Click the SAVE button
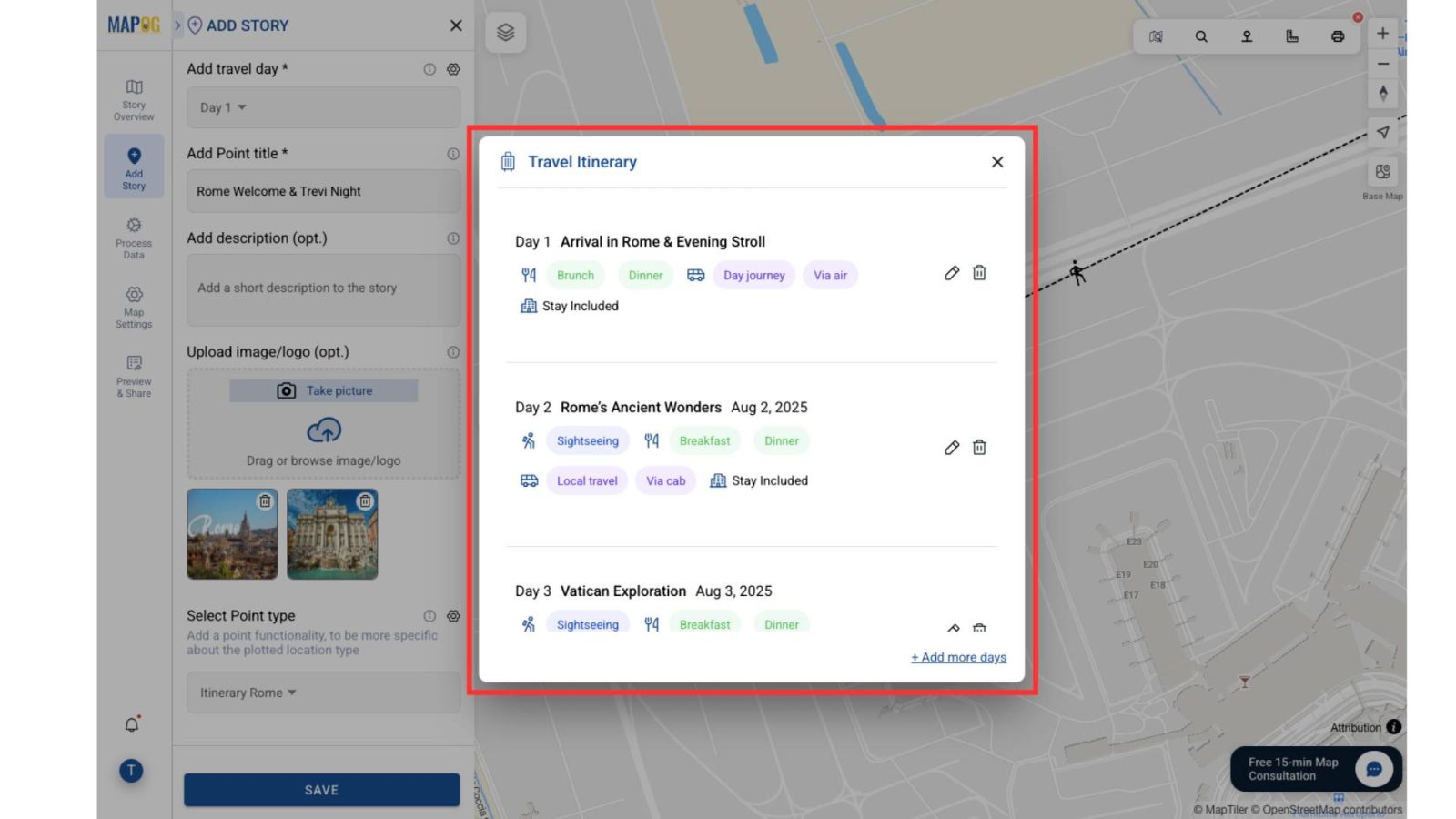 [321, 790]
